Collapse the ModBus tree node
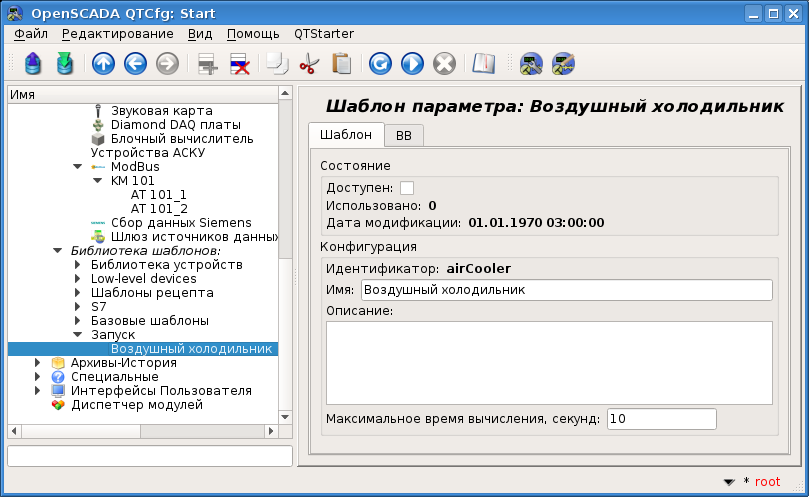 [x=77, y=167]
